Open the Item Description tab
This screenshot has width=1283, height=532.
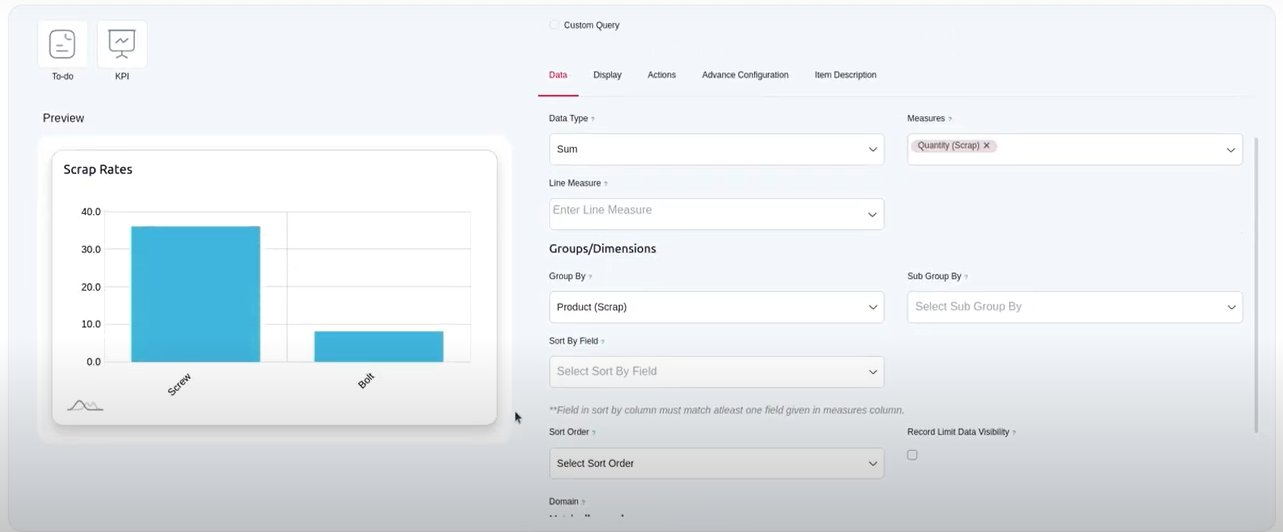(x=845, y=75)
